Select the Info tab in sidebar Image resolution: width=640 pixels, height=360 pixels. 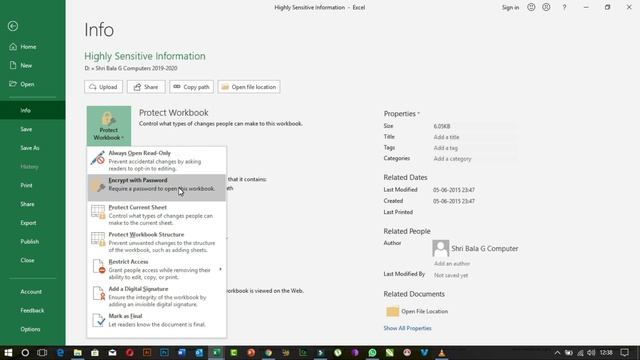coord(33,110)
